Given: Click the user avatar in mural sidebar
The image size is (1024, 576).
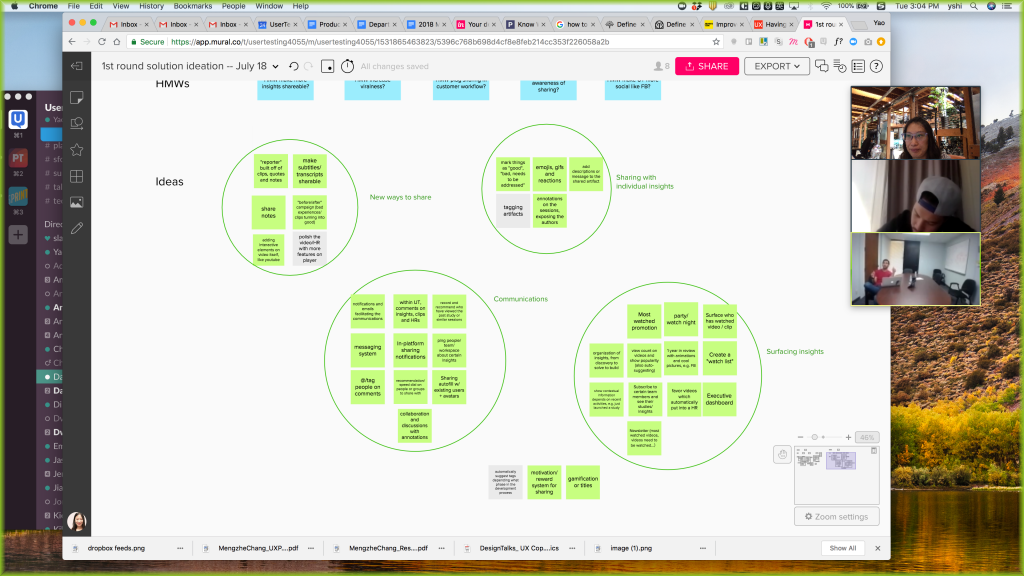Looking at the screenshot, I should 76,521.
